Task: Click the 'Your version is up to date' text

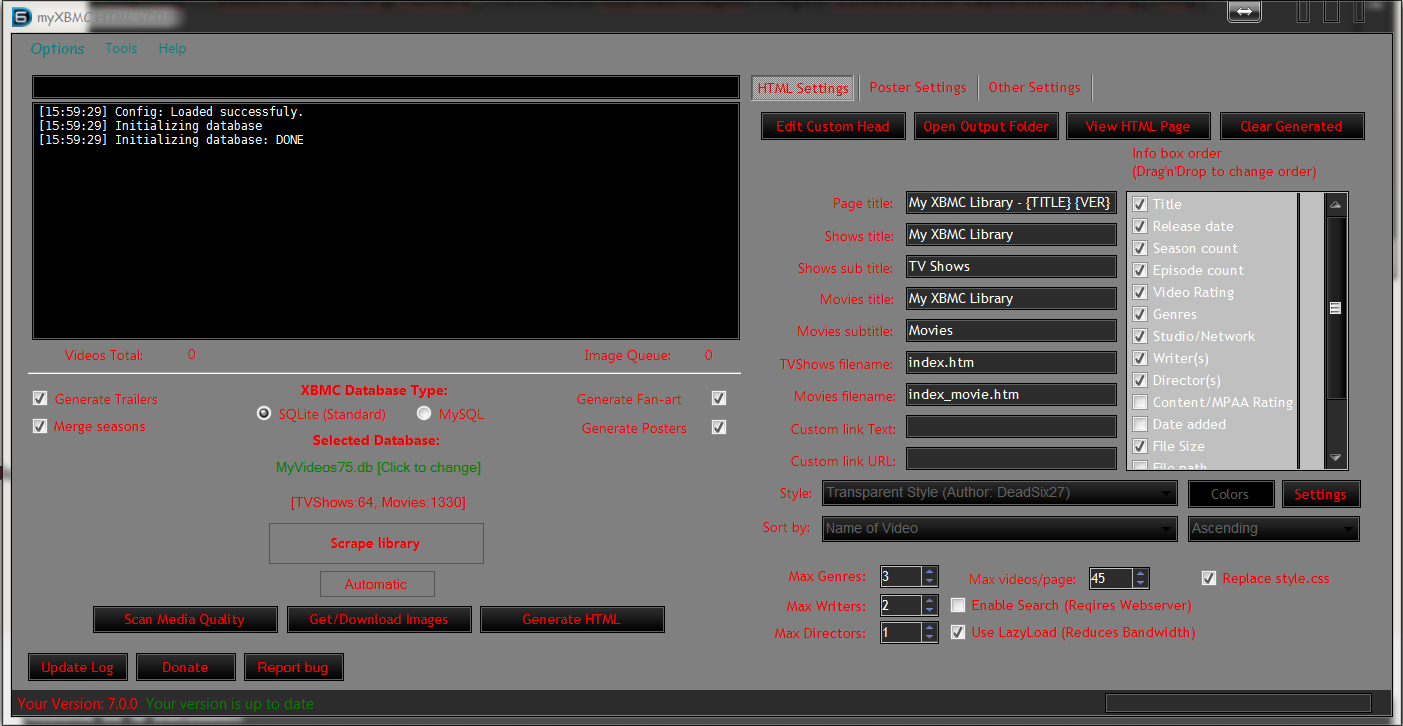Action: click(230, 704)
